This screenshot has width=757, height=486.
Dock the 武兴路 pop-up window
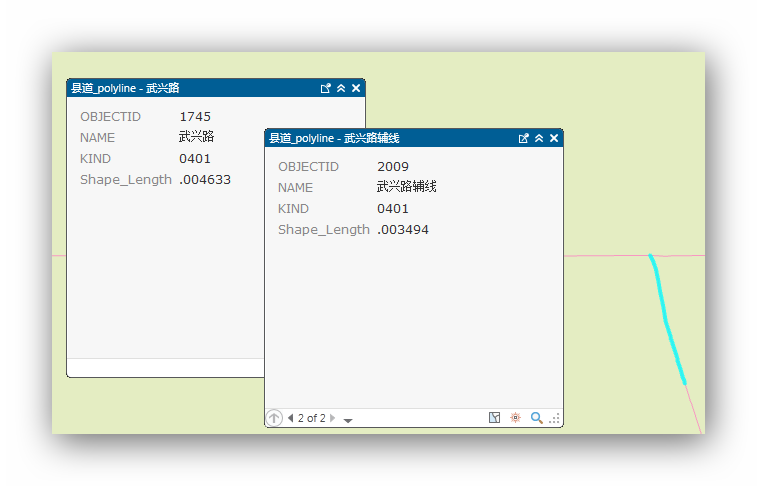[x=325, y=88]
